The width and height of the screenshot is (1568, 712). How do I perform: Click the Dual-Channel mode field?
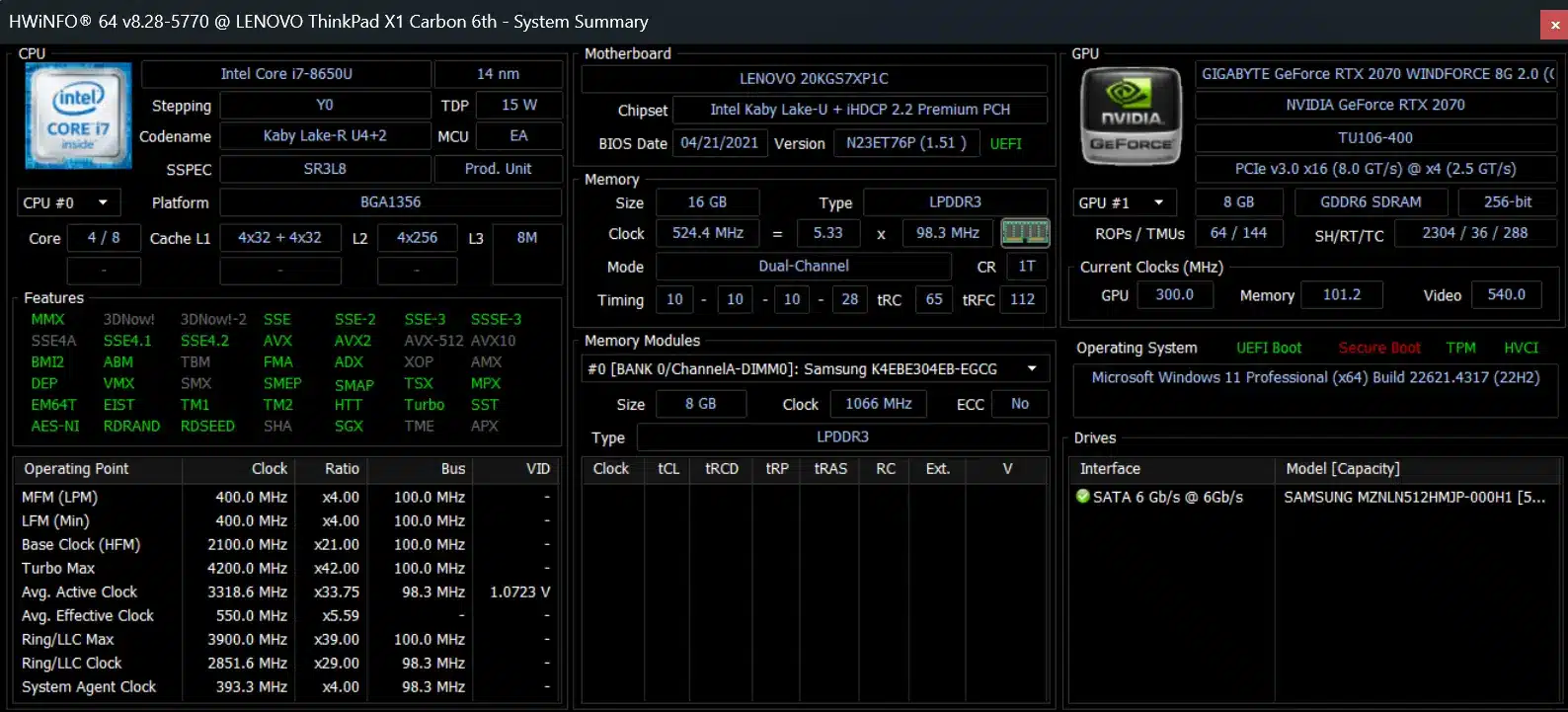pos(804,266)
